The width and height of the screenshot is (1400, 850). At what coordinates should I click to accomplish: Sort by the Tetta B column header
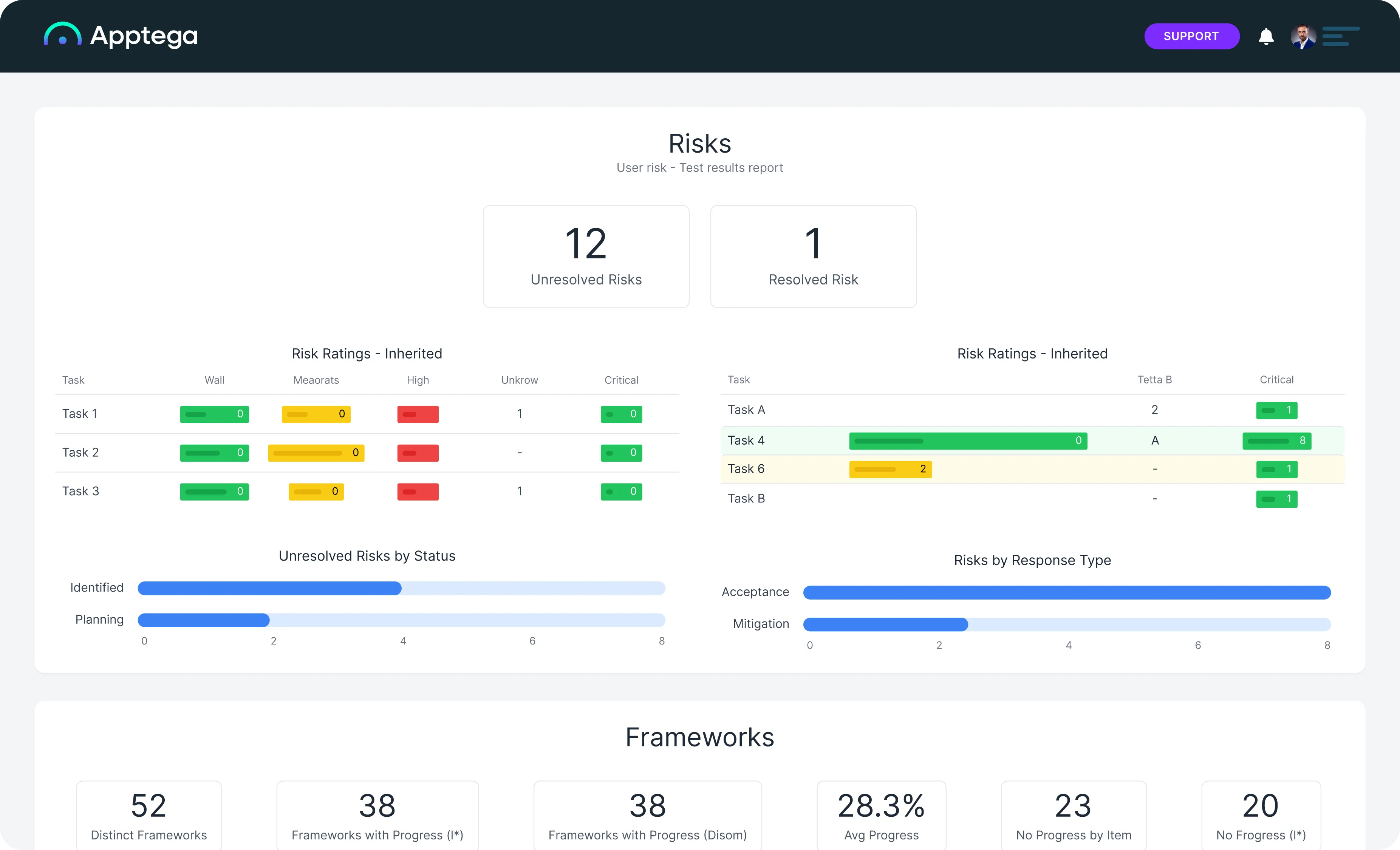pos(1154,380)
